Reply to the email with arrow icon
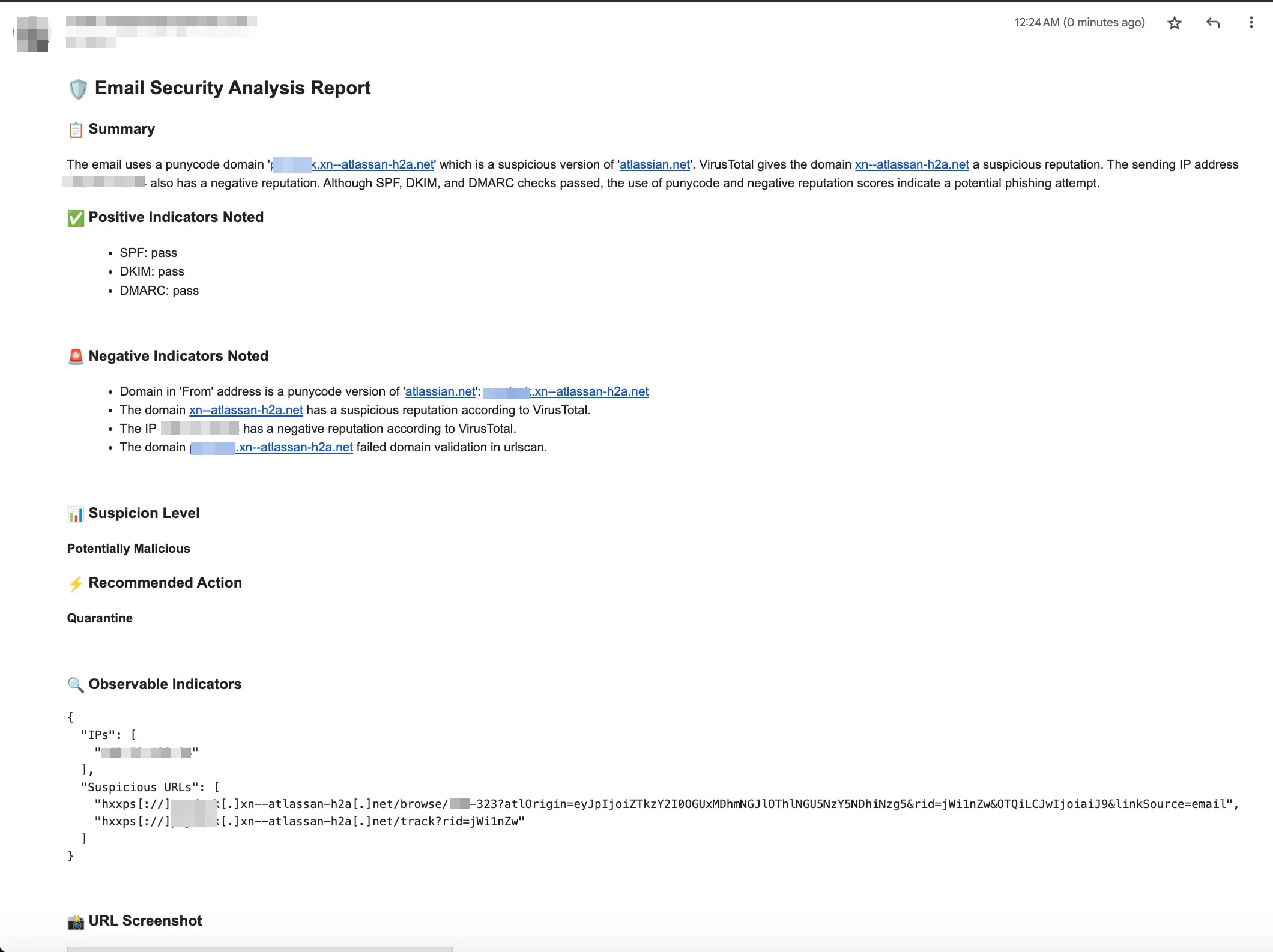This screenshot has height=952, width=1273. (x=1213, y=23)
